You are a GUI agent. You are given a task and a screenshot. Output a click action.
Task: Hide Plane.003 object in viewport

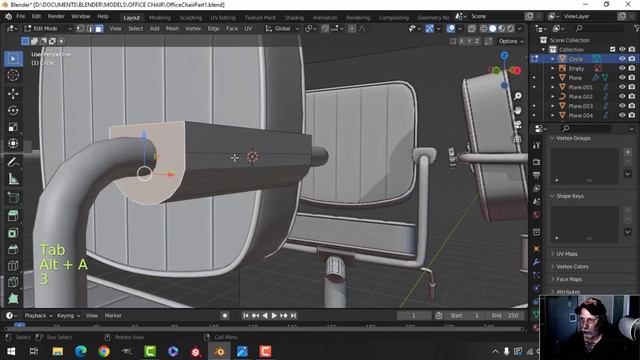[x=622, y=106]
